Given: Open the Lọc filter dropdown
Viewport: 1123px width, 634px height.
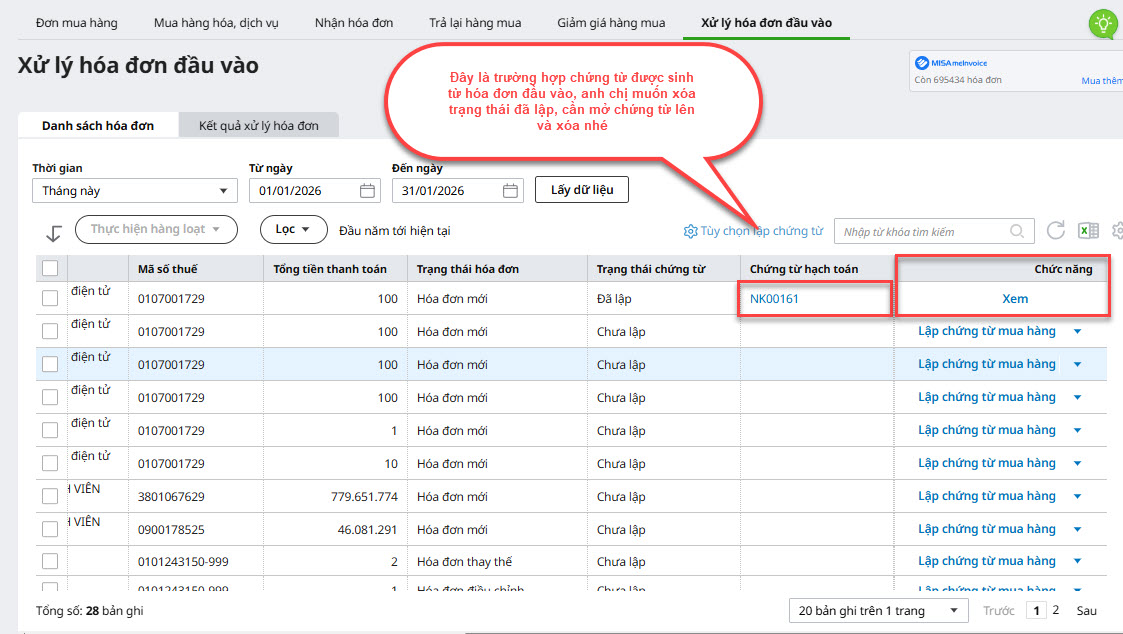Looking at the screenshot, I should pos(293,230).
